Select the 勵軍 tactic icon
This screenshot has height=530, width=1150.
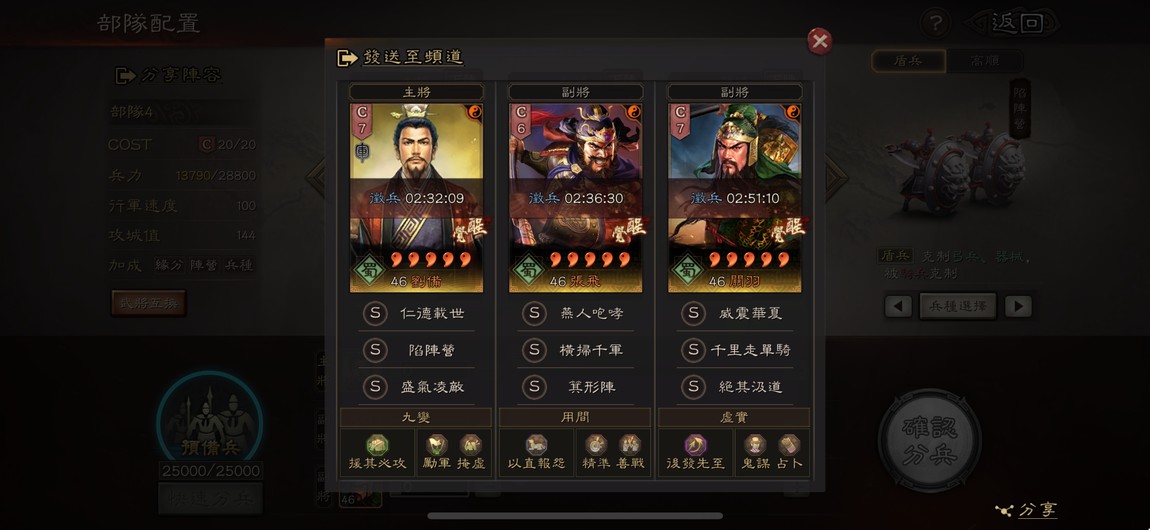436,444
